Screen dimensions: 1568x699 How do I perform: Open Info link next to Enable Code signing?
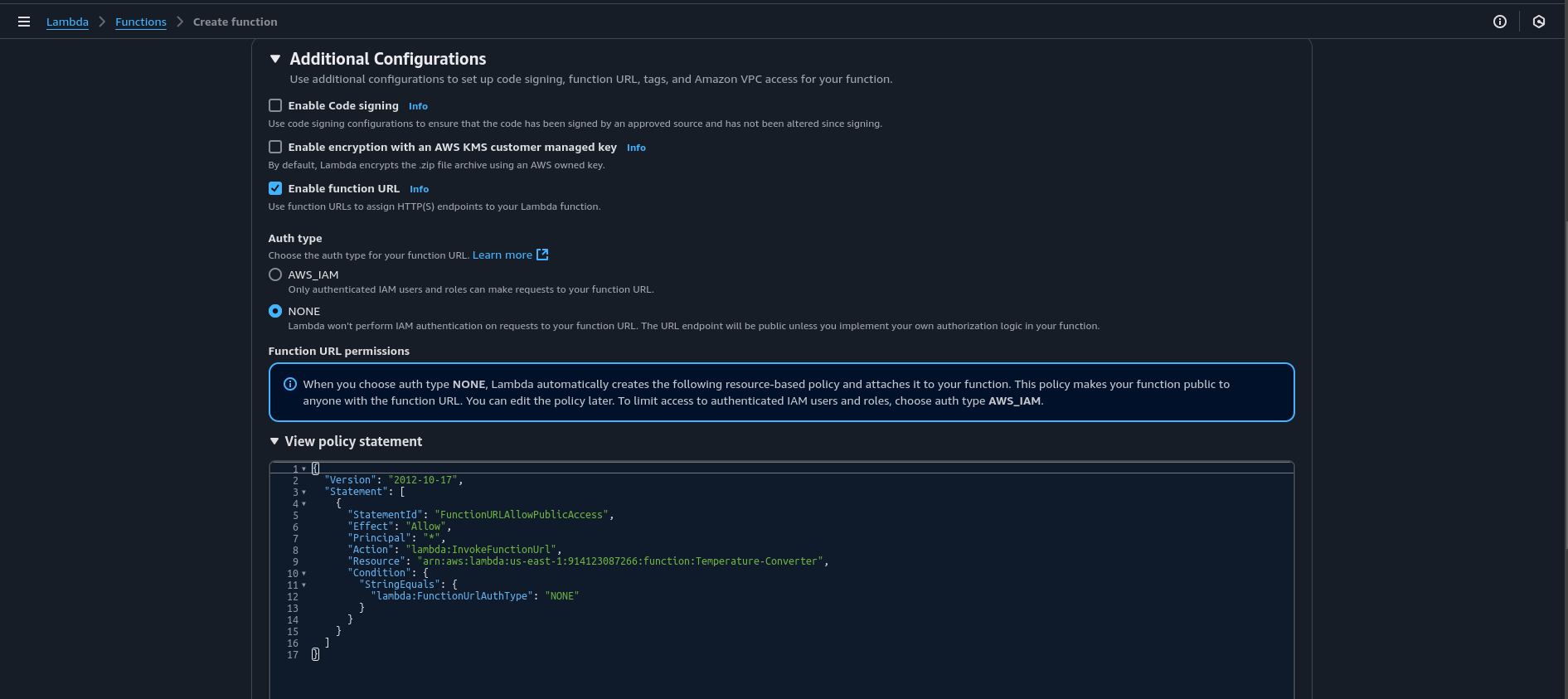tap(418, 106)
